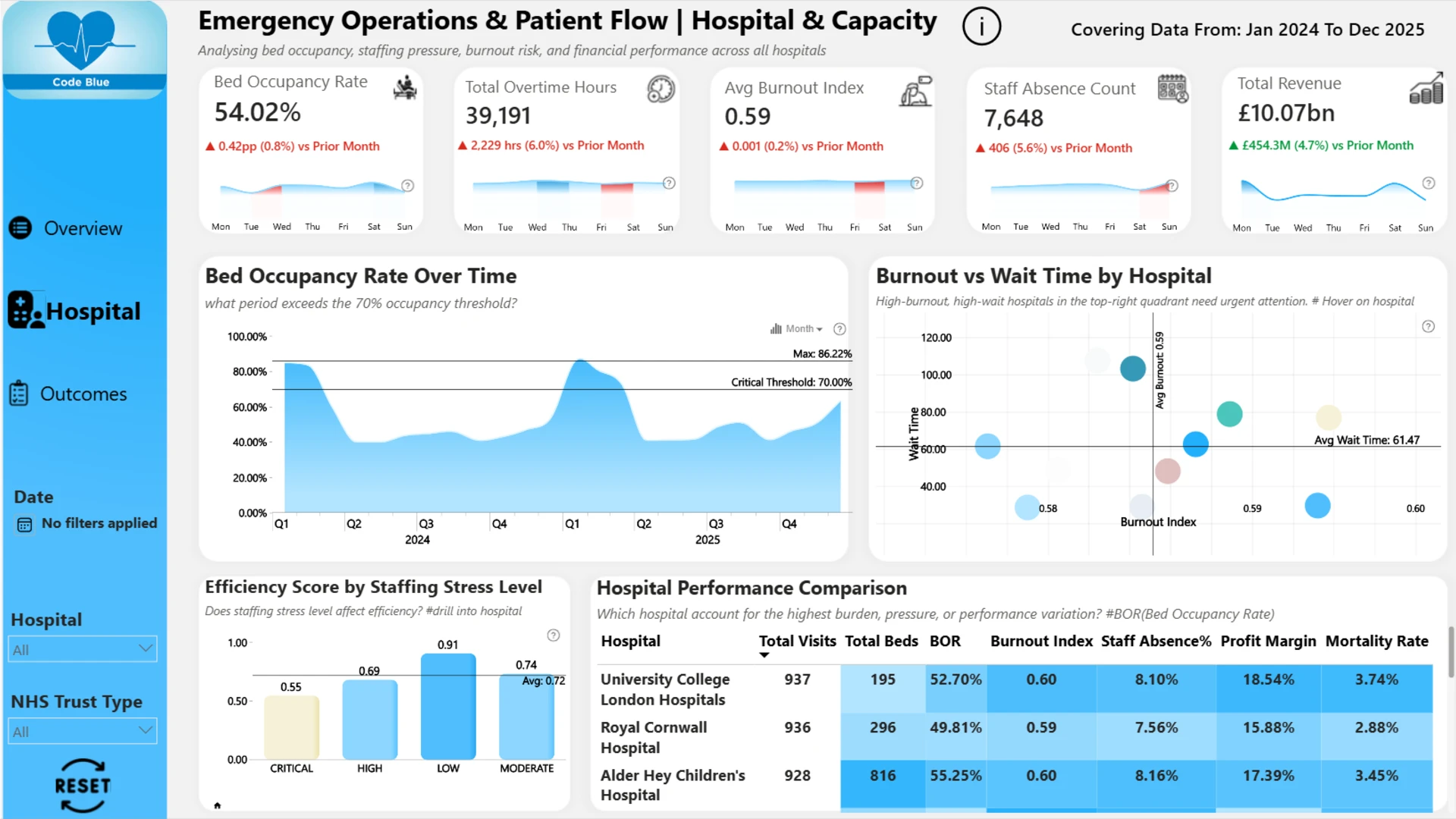The height and width of the screenshot is (819, 1456).
Task: Sort table by Total Visits header
Action: (x=797, y=642)
